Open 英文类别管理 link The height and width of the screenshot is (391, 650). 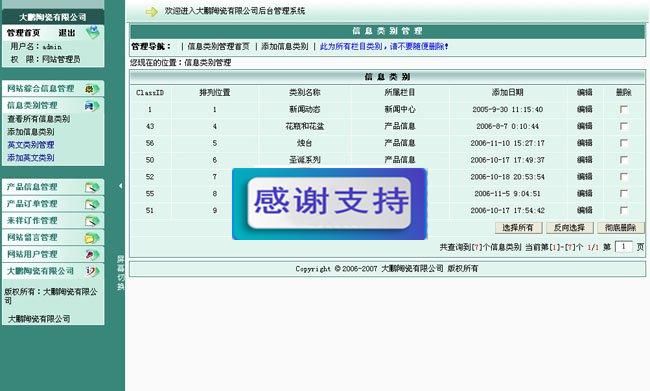31,145
